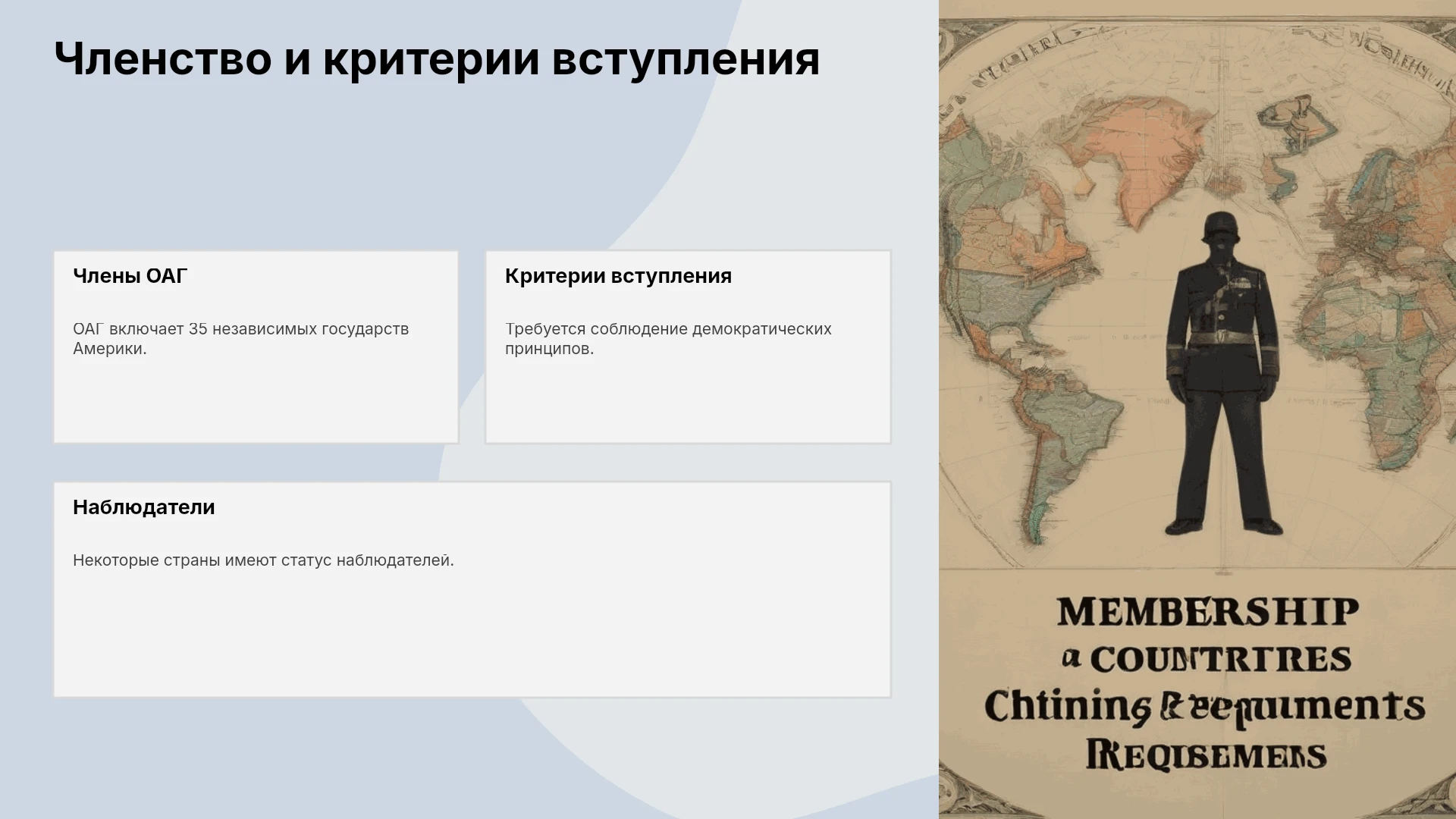The image size is (1456, 819).
Task: Select the 'Наблюдатели' card heading
Action: point(144,507)
